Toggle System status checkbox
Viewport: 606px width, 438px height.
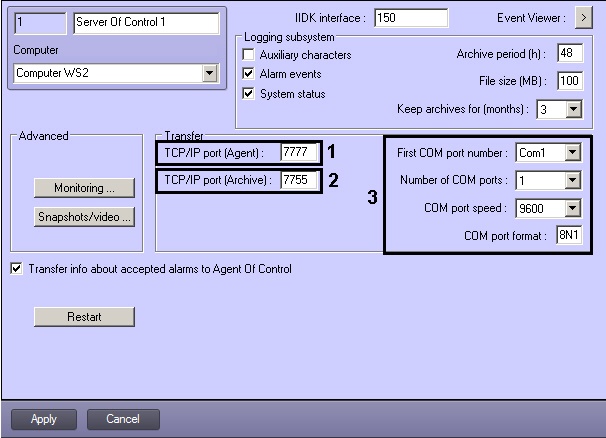[x=248, y=93]
